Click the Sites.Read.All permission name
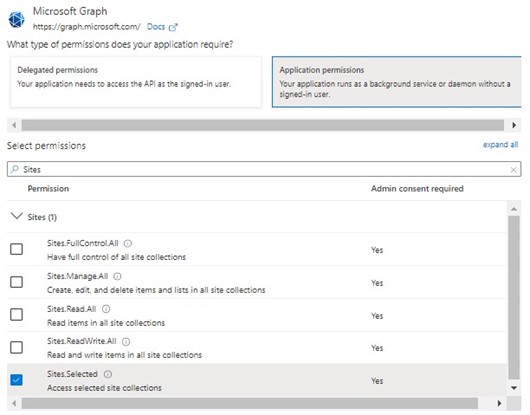530x415 pixels. (72, 309)
